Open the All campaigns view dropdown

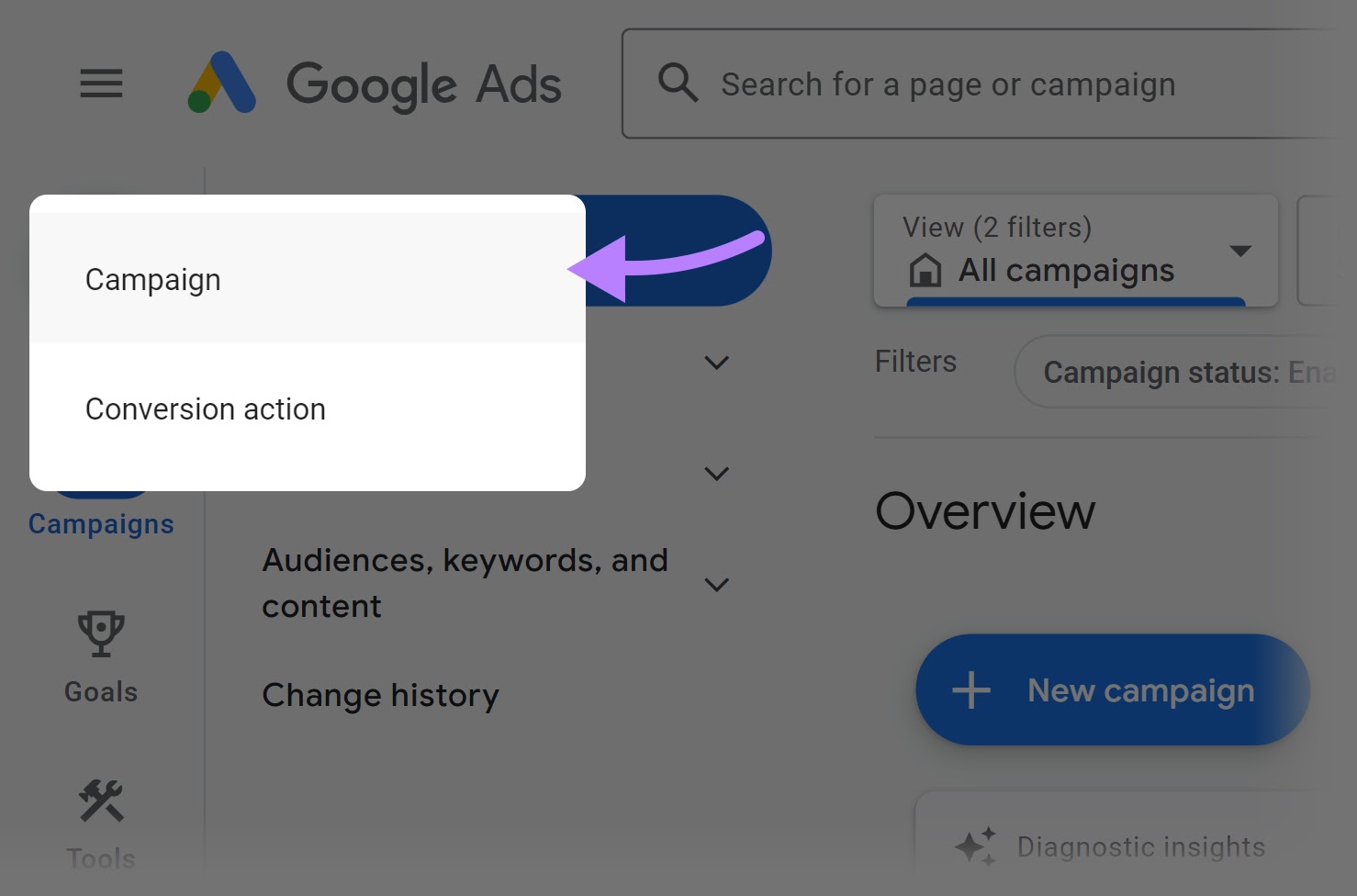pos(1239,251)
